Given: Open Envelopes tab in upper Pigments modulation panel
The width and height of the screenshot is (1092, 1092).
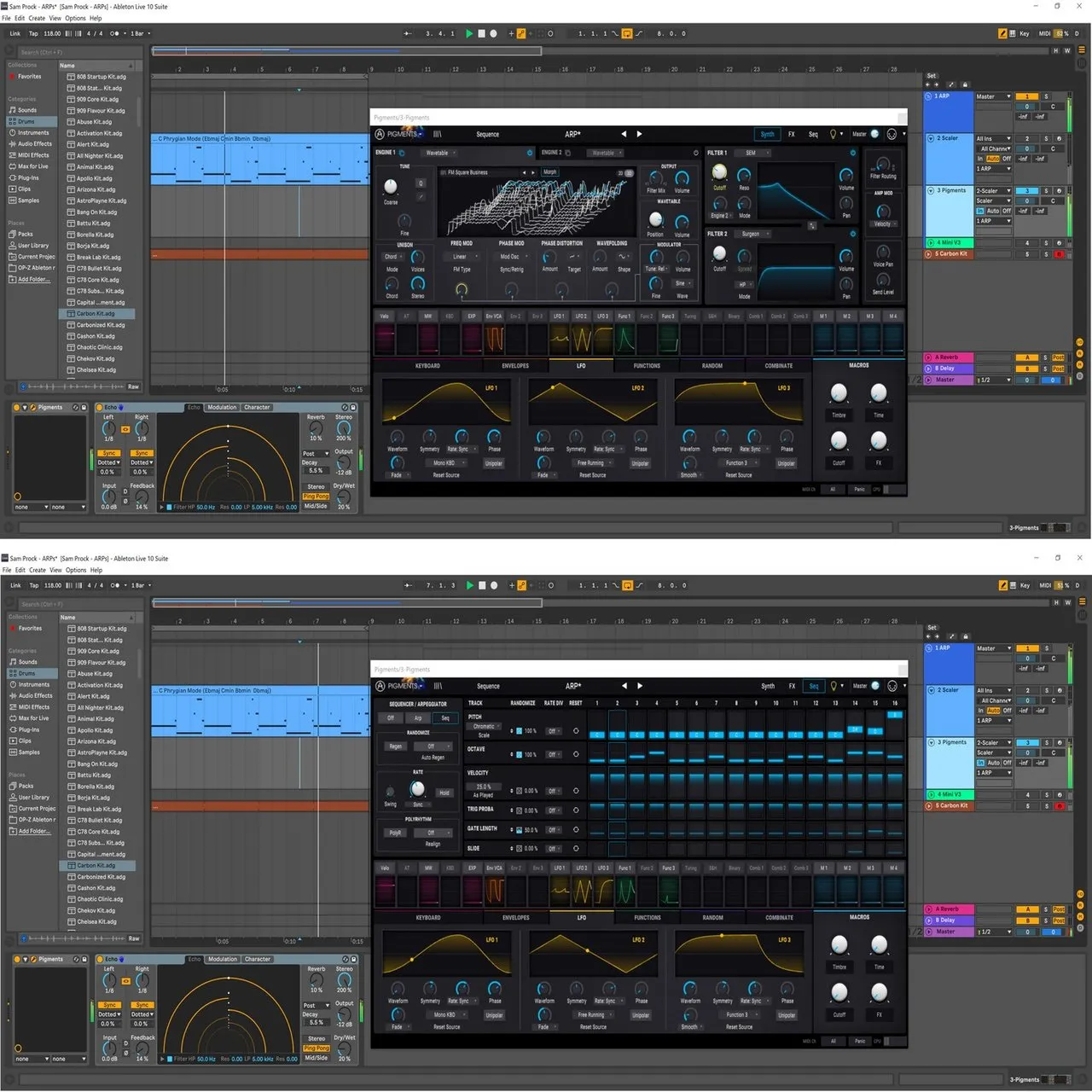Looking at the screenshot, I should (x=515, y=365).
